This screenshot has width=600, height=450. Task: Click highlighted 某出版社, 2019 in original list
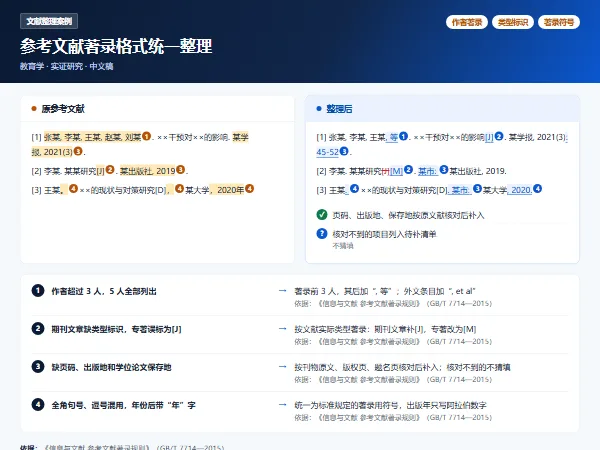click(147, 171)
